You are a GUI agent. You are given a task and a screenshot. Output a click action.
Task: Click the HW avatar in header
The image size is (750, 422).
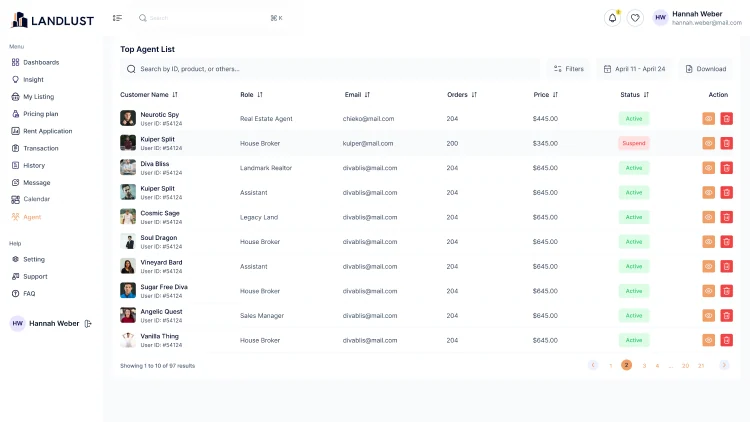660,18
